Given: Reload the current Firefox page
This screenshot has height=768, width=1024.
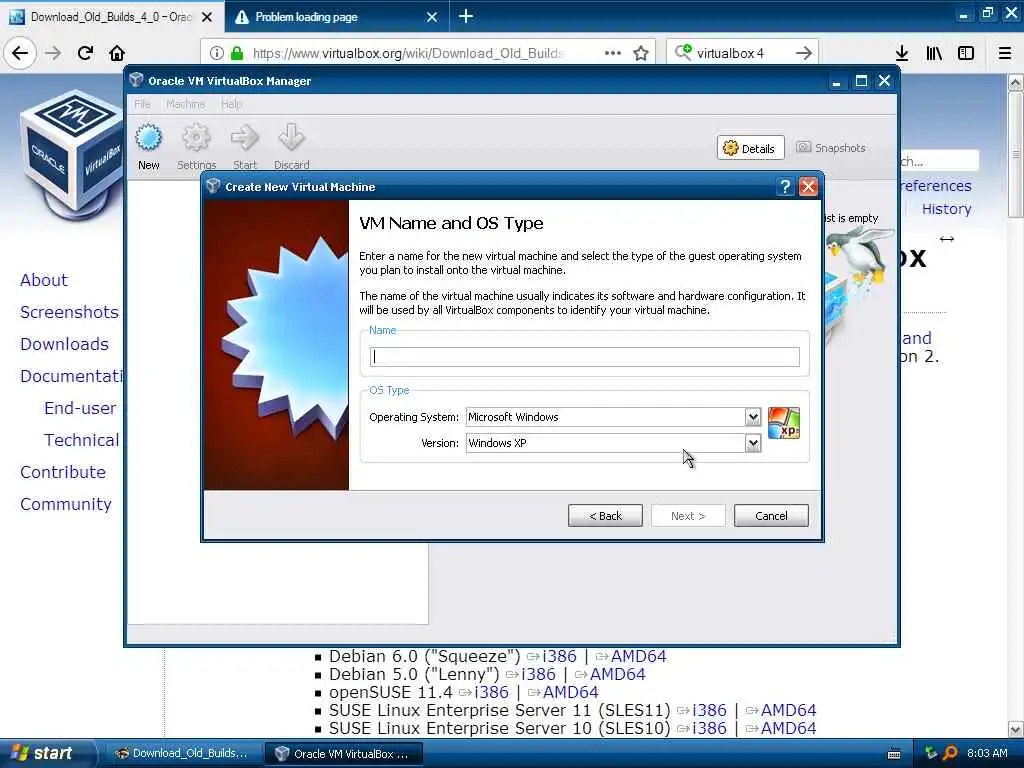Looking at the screenshot, I should tap(86, 53).
